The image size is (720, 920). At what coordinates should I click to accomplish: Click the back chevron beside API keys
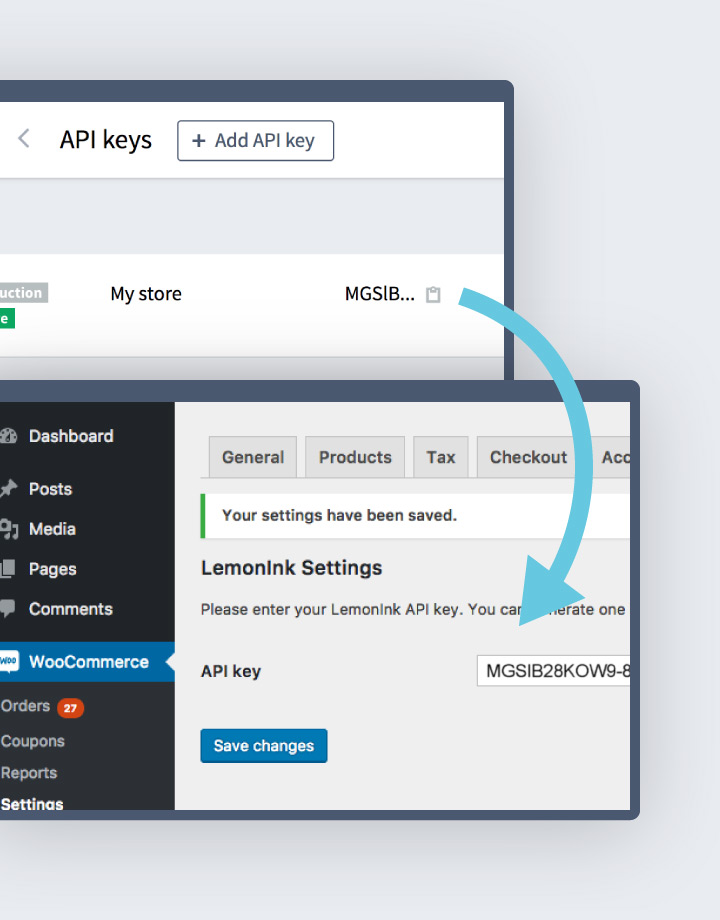[25, 139]
